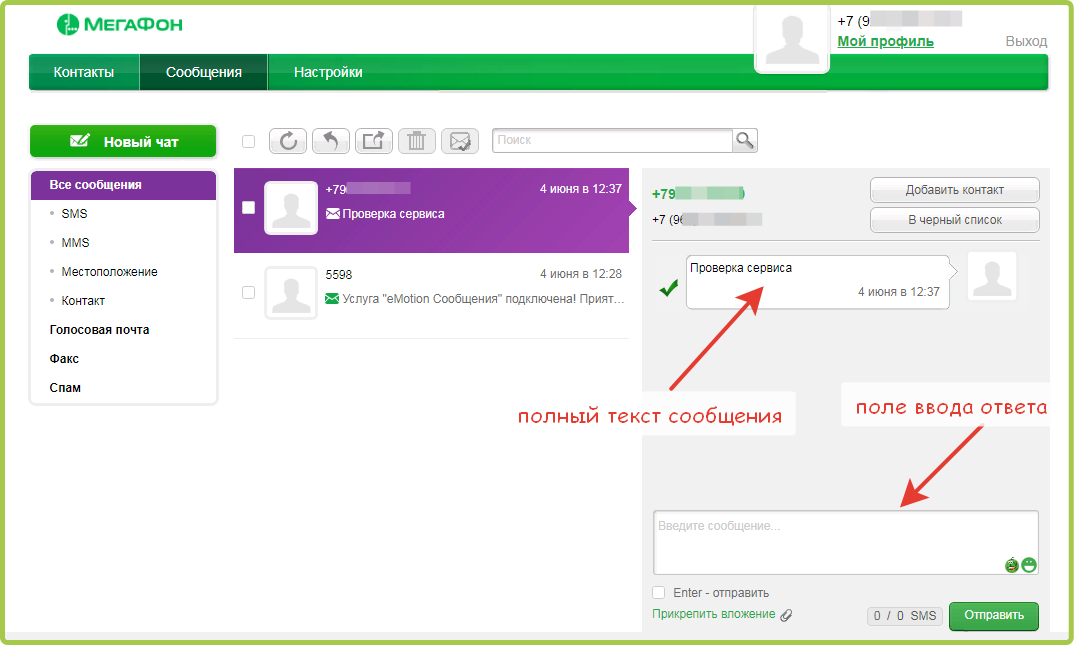Click the trash delete toolbar icon
Screen dimensions: 1074x645
(416, 141)
